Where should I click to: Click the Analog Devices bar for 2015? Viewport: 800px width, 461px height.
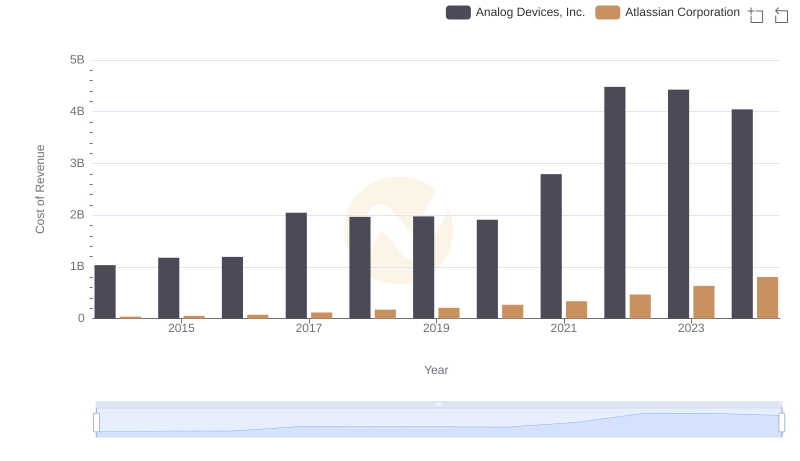168,288
